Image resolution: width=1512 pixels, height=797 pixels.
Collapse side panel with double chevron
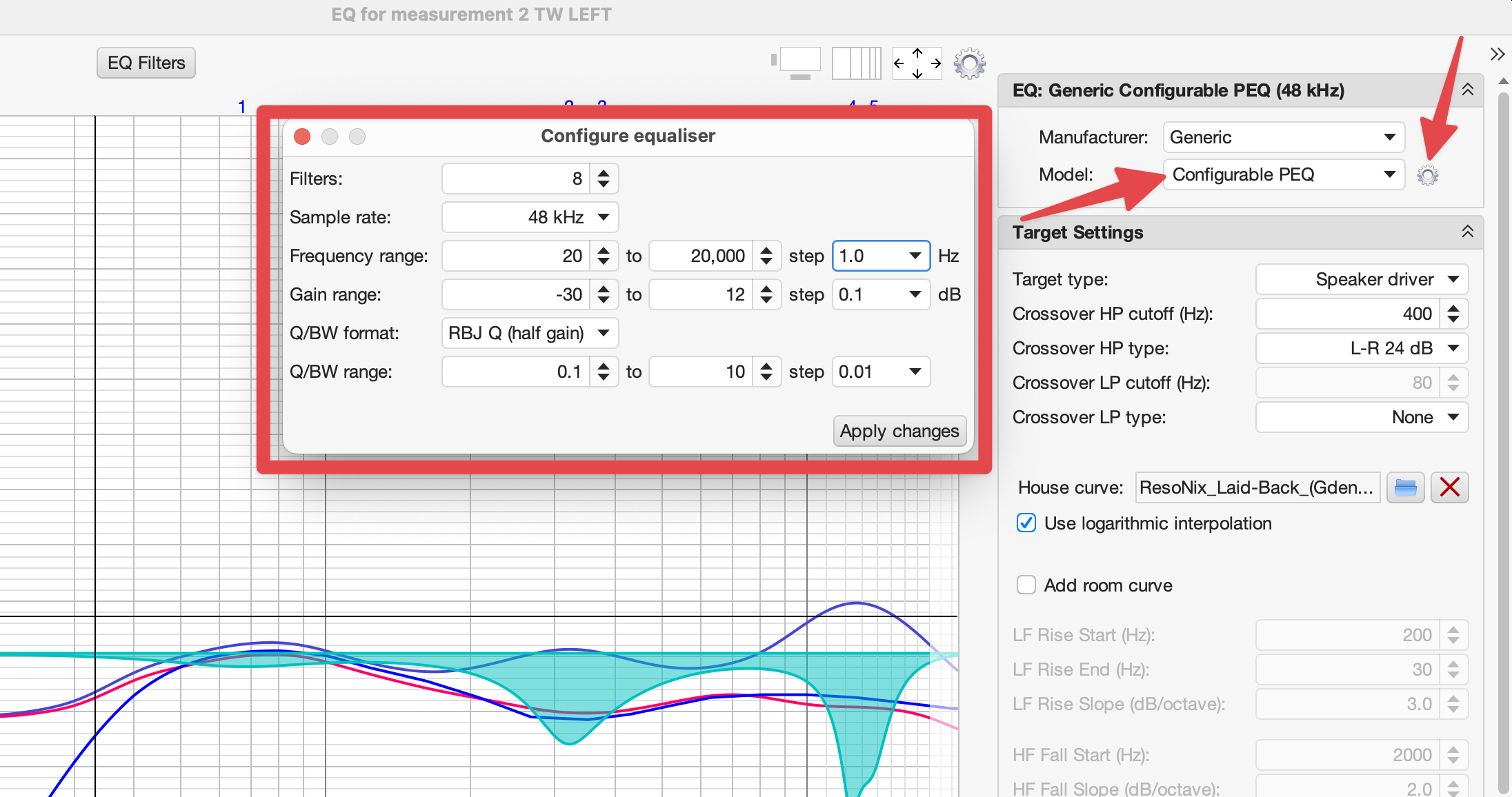1497,54
